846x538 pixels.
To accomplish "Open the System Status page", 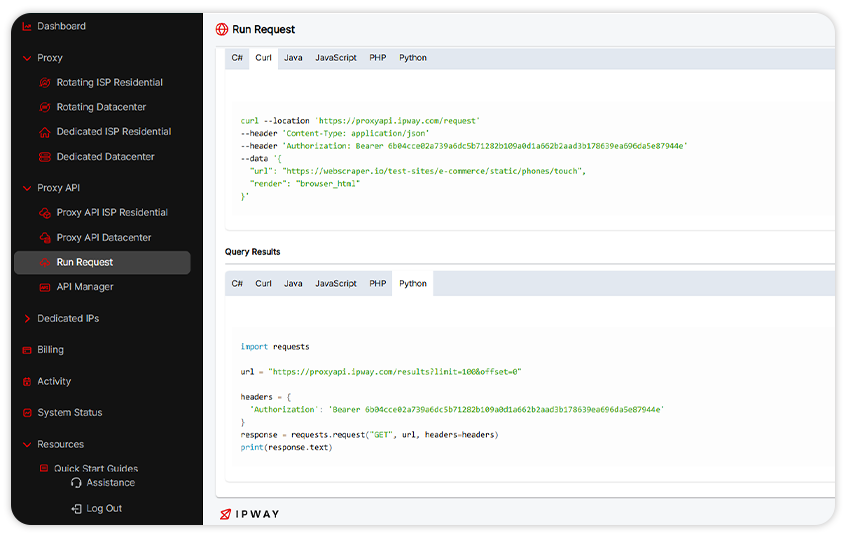I will tap(69, 413).
